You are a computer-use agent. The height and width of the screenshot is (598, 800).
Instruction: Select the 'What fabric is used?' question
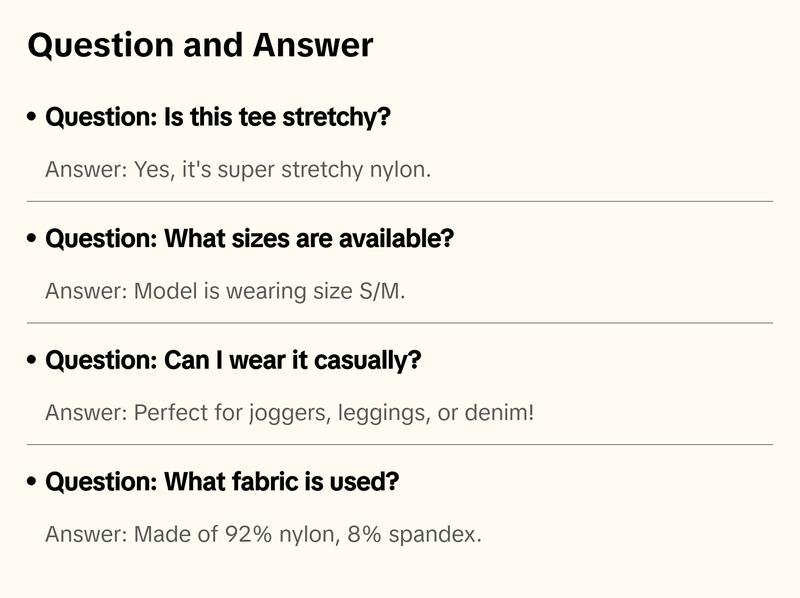click(x=222, y=482)
